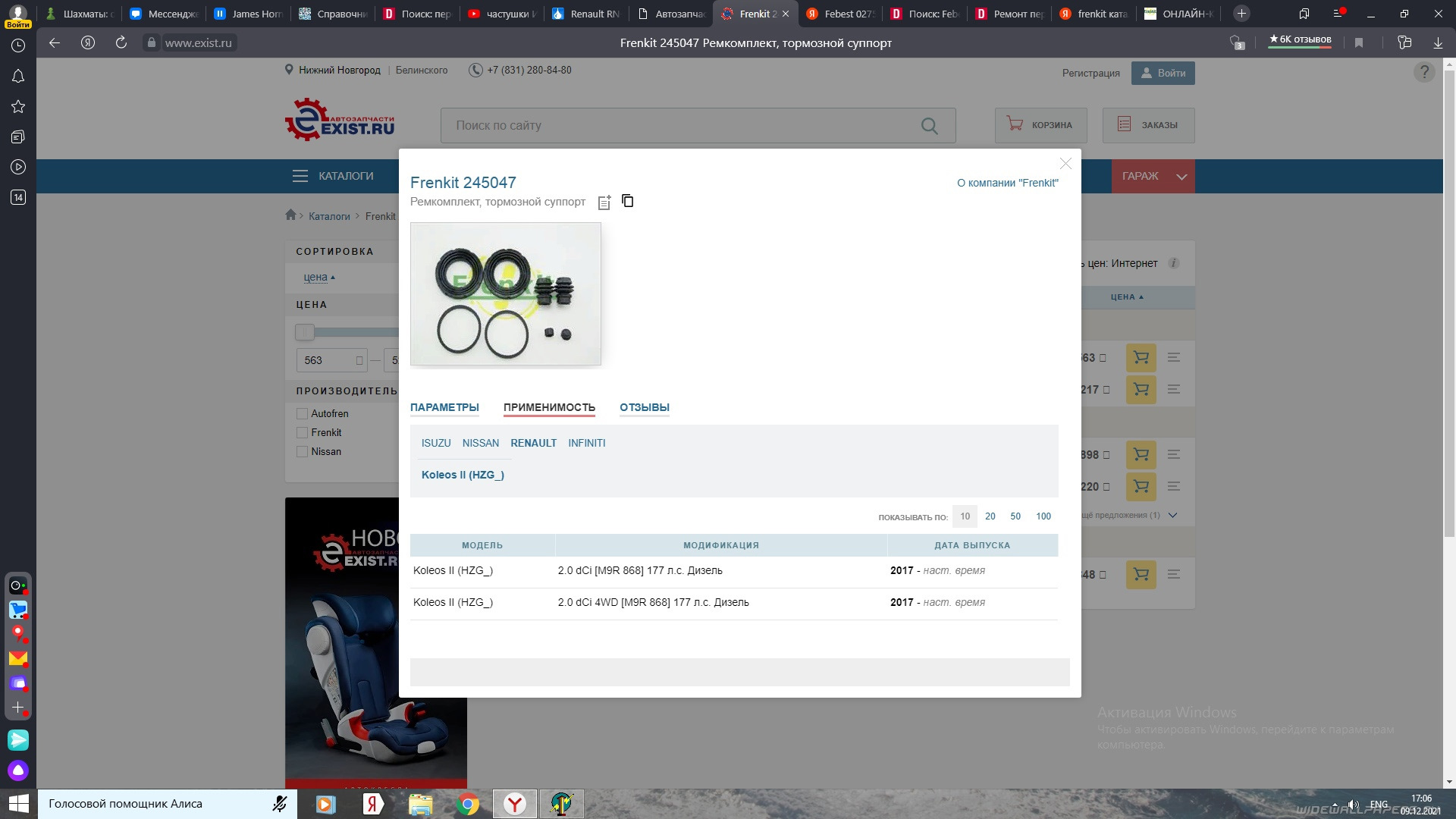Select the NISSAN brand tab
Screen dimensions: 1456x819
coord(480,443)
